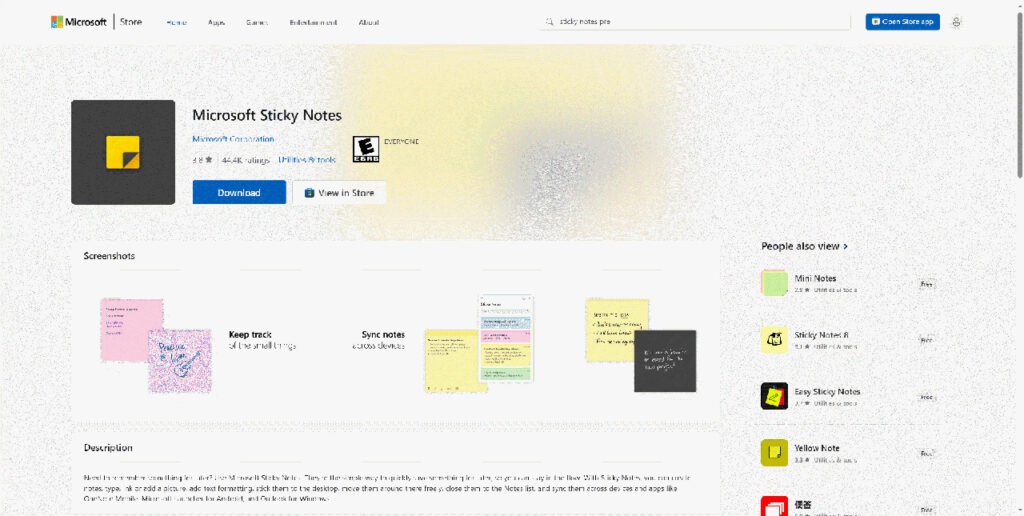Screen dimensions: 1024x516
Task: Click the 3.8 star rating
Action: pos(202,159)
